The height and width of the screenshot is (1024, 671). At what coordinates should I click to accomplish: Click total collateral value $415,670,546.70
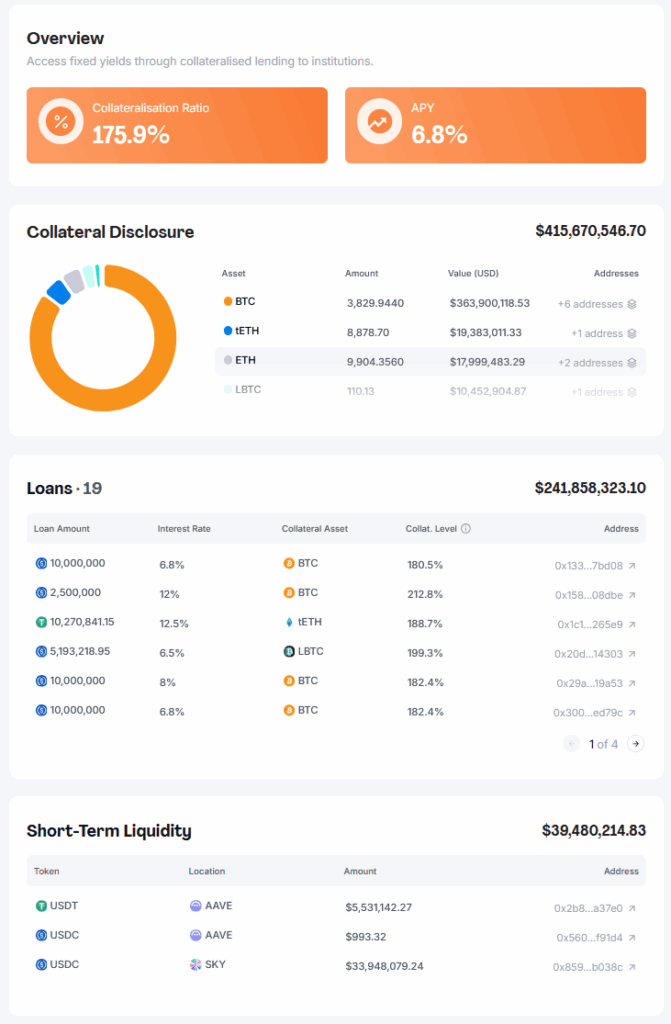click(x=591, y=231)
